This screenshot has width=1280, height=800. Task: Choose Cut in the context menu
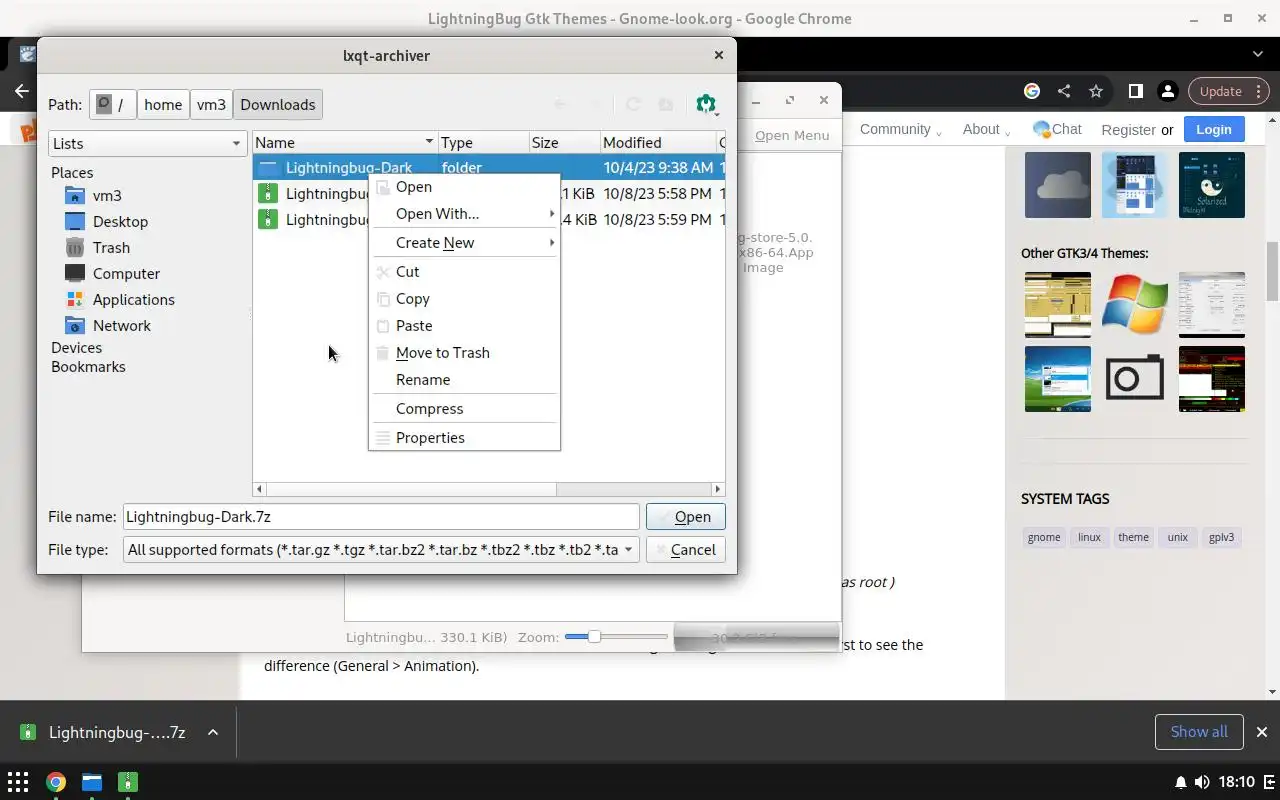[x=464, y=271]
